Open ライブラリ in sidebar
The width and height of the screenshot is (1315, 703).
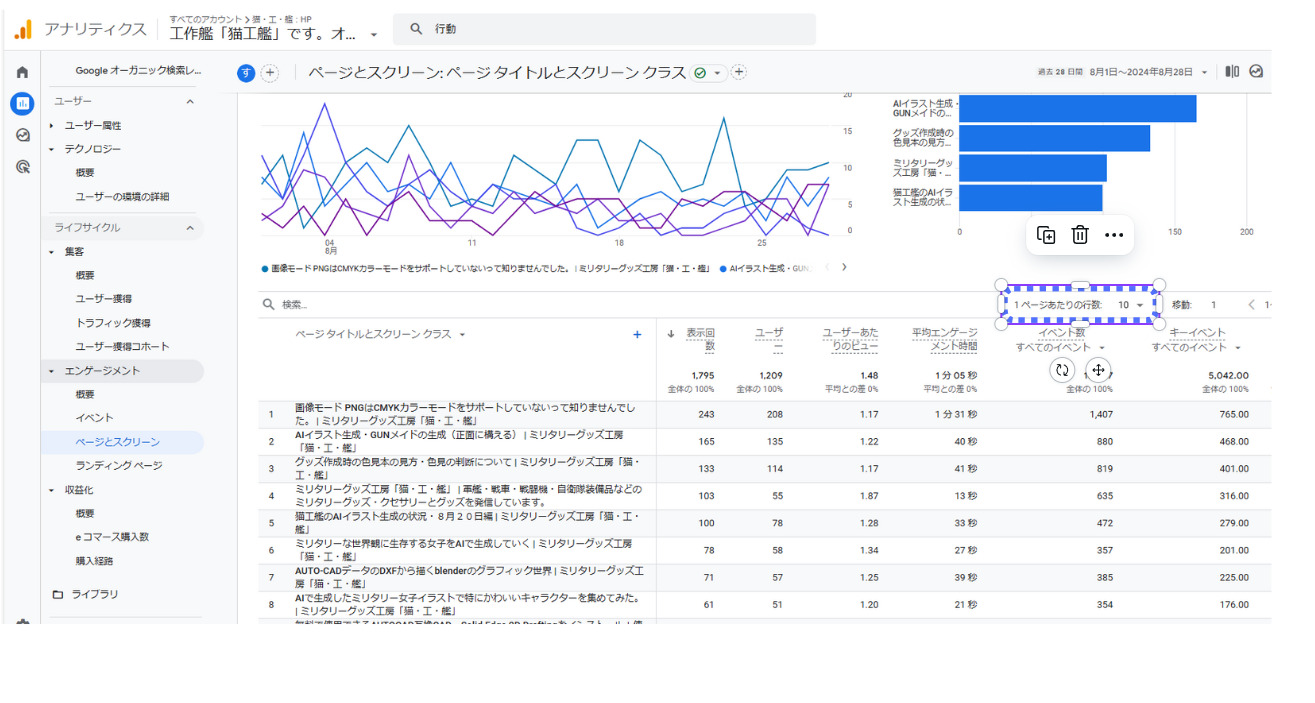pos(95,594)
